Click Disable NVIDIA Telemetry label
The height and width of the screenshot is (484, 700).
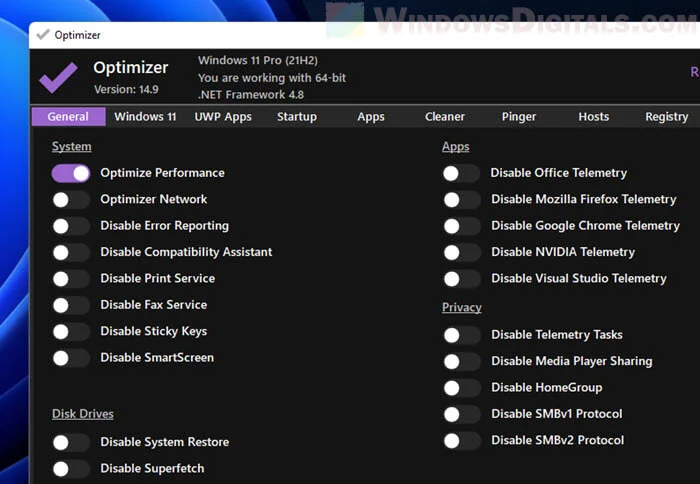tap(563, 252)
